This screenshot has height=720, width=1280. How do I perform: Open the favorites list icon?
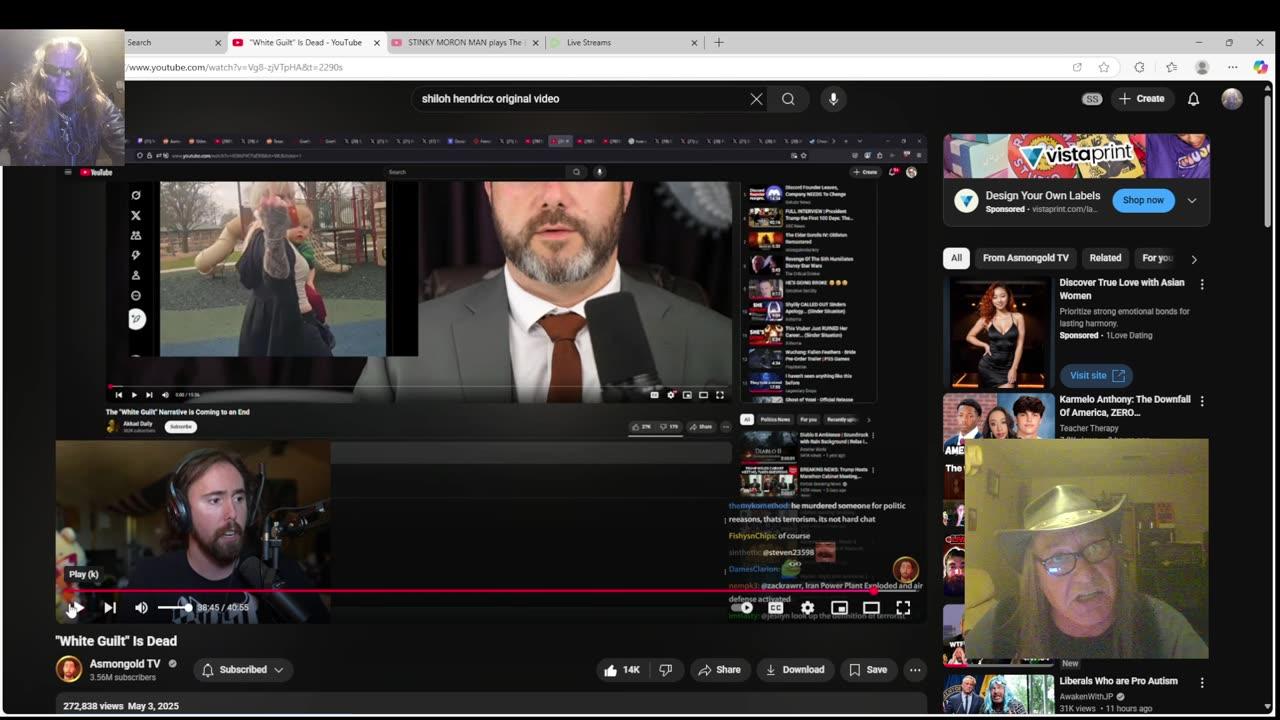click(1171, 67)
